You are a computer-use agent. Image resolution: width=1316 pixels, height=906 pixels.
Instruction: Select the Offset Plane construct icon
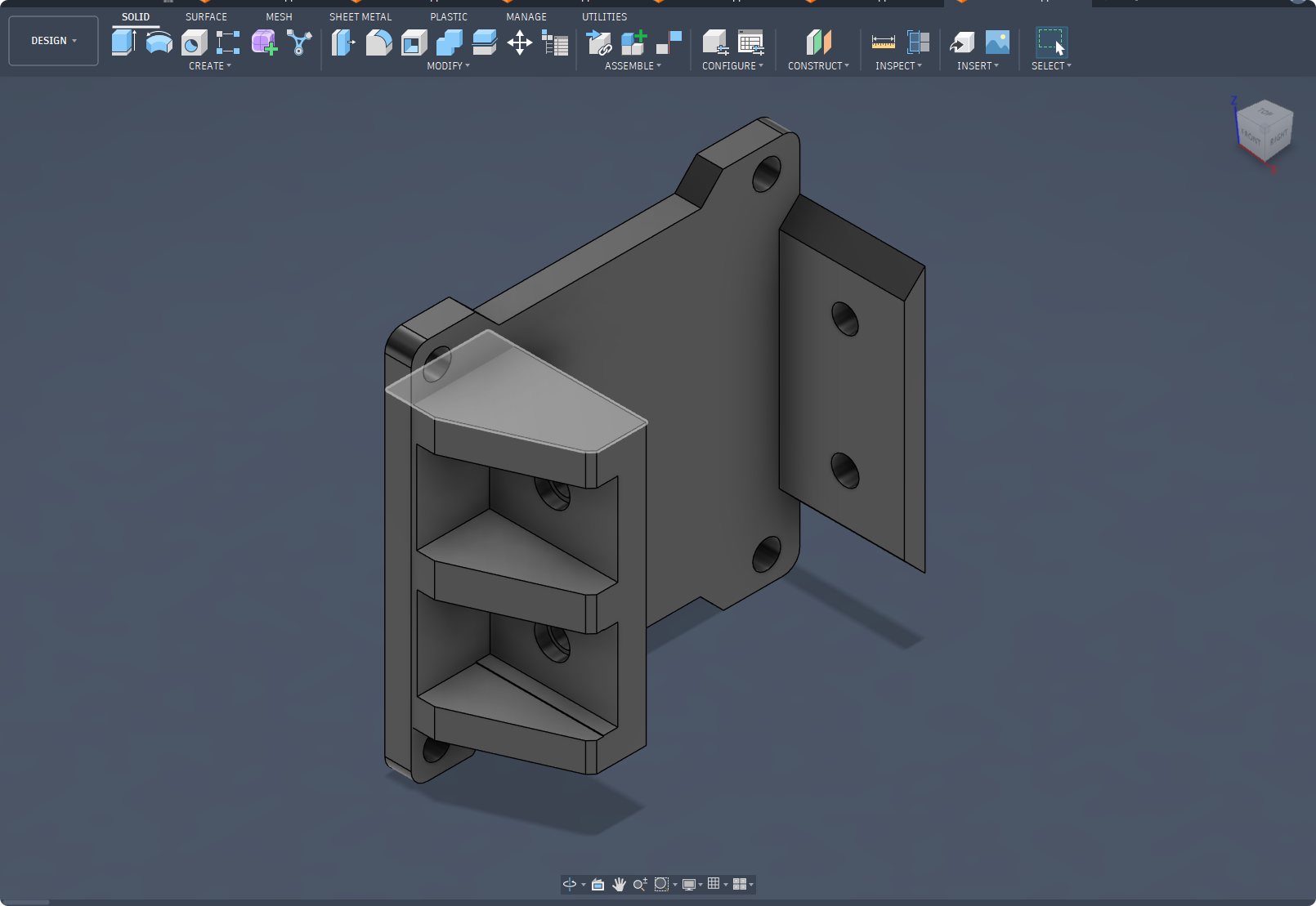[818, 42]
